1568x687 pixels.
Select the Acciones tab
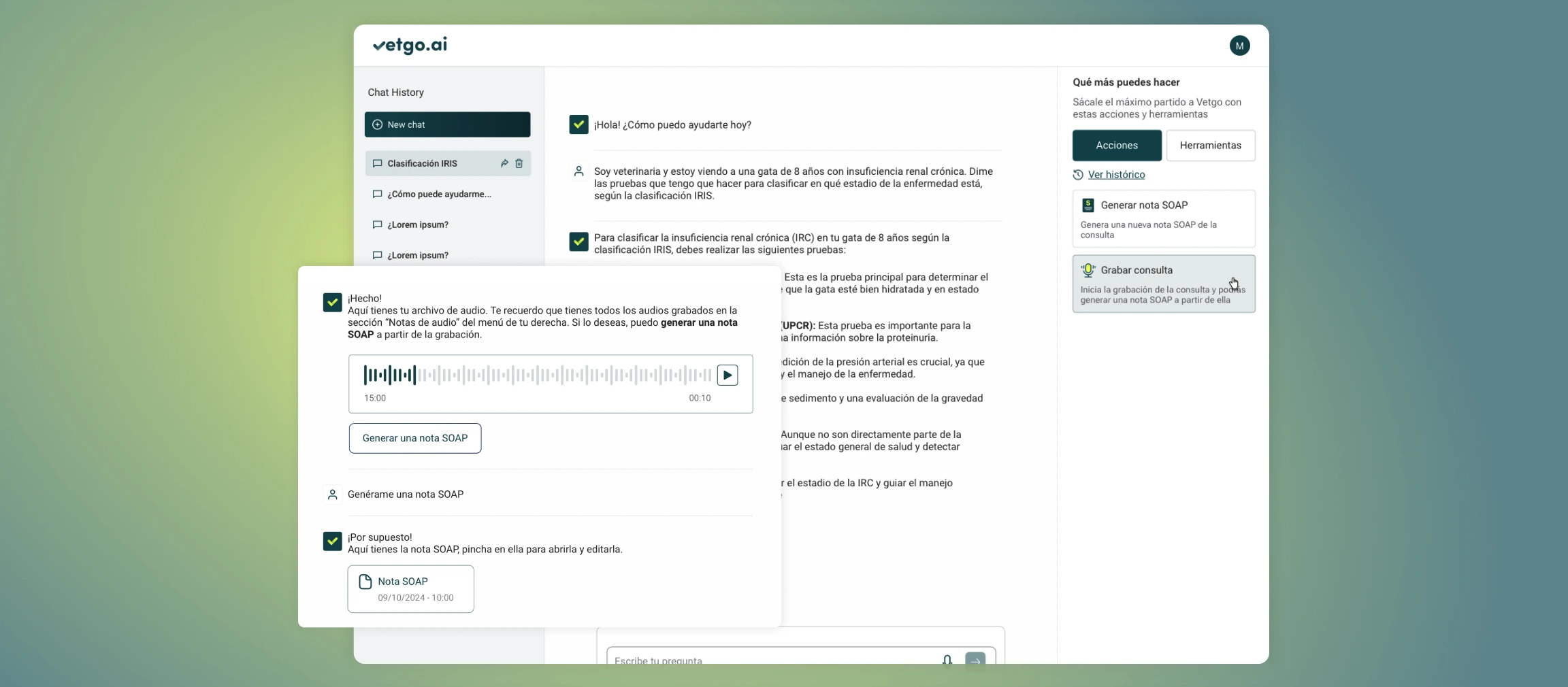click(x=1116, y=146)
